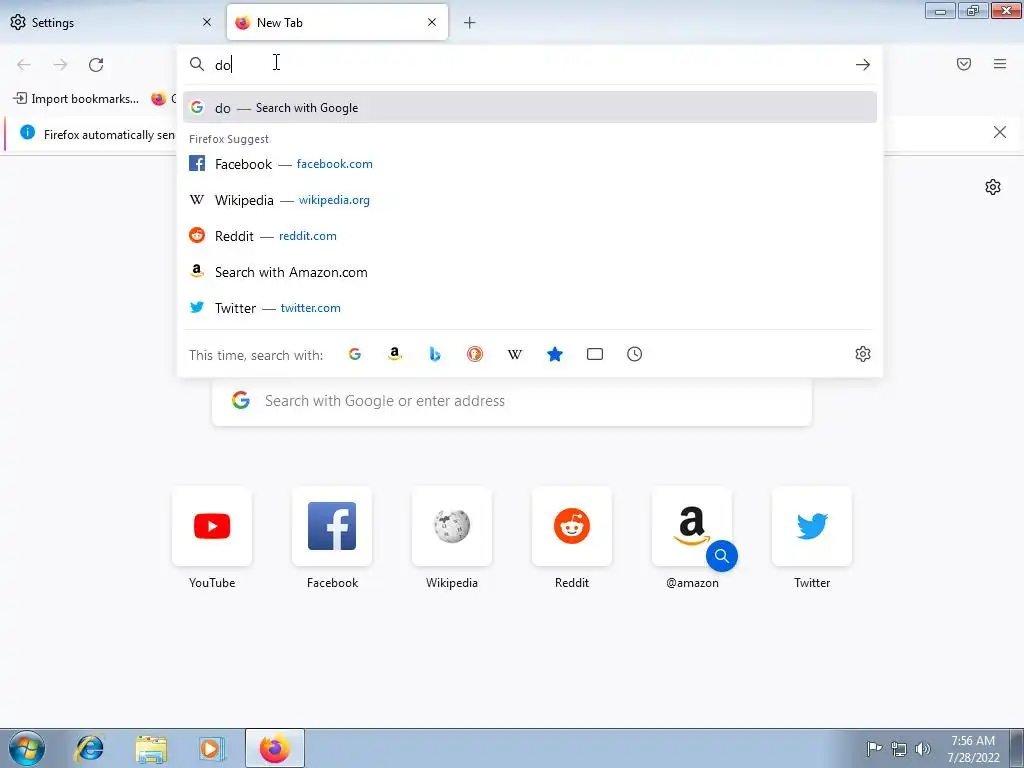Image resolution: width=1024 pixels, height=768 pixels.
Task: Click the Firefox info icon in notification bar
Action: coord(27,133)
